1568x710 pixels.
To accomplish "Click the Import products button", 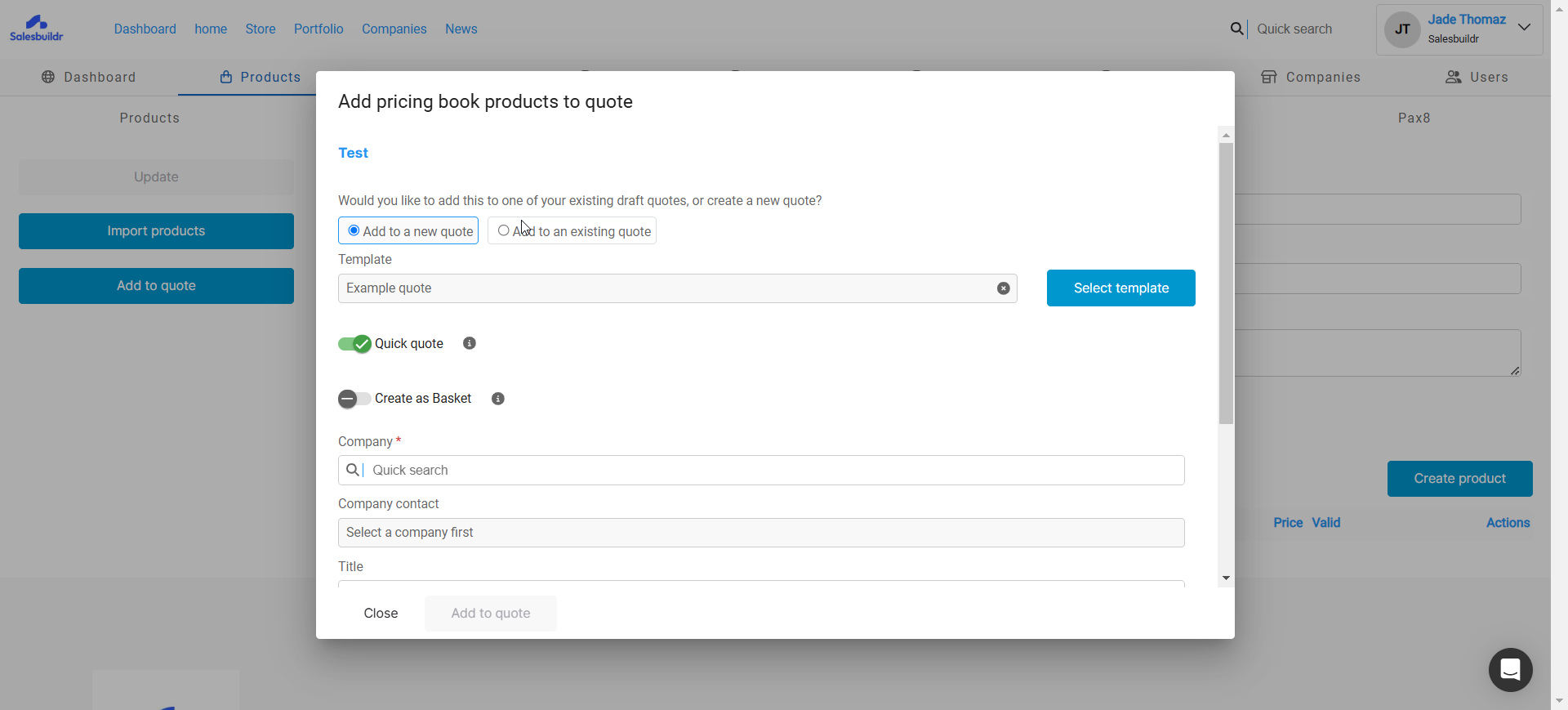I will [156, 231].
